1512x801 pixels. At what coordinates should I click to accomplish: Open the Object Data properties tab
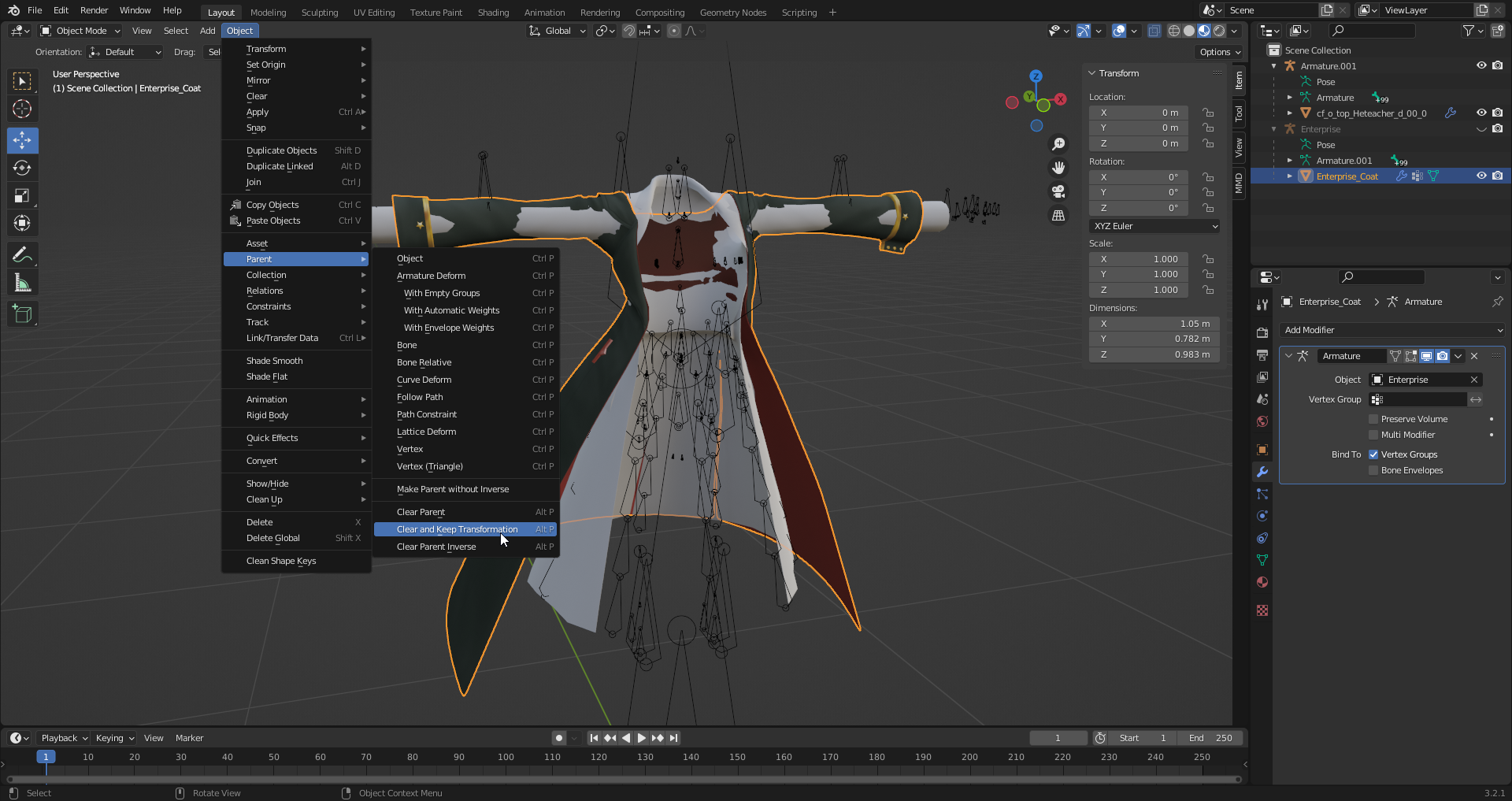(1262, 560)
